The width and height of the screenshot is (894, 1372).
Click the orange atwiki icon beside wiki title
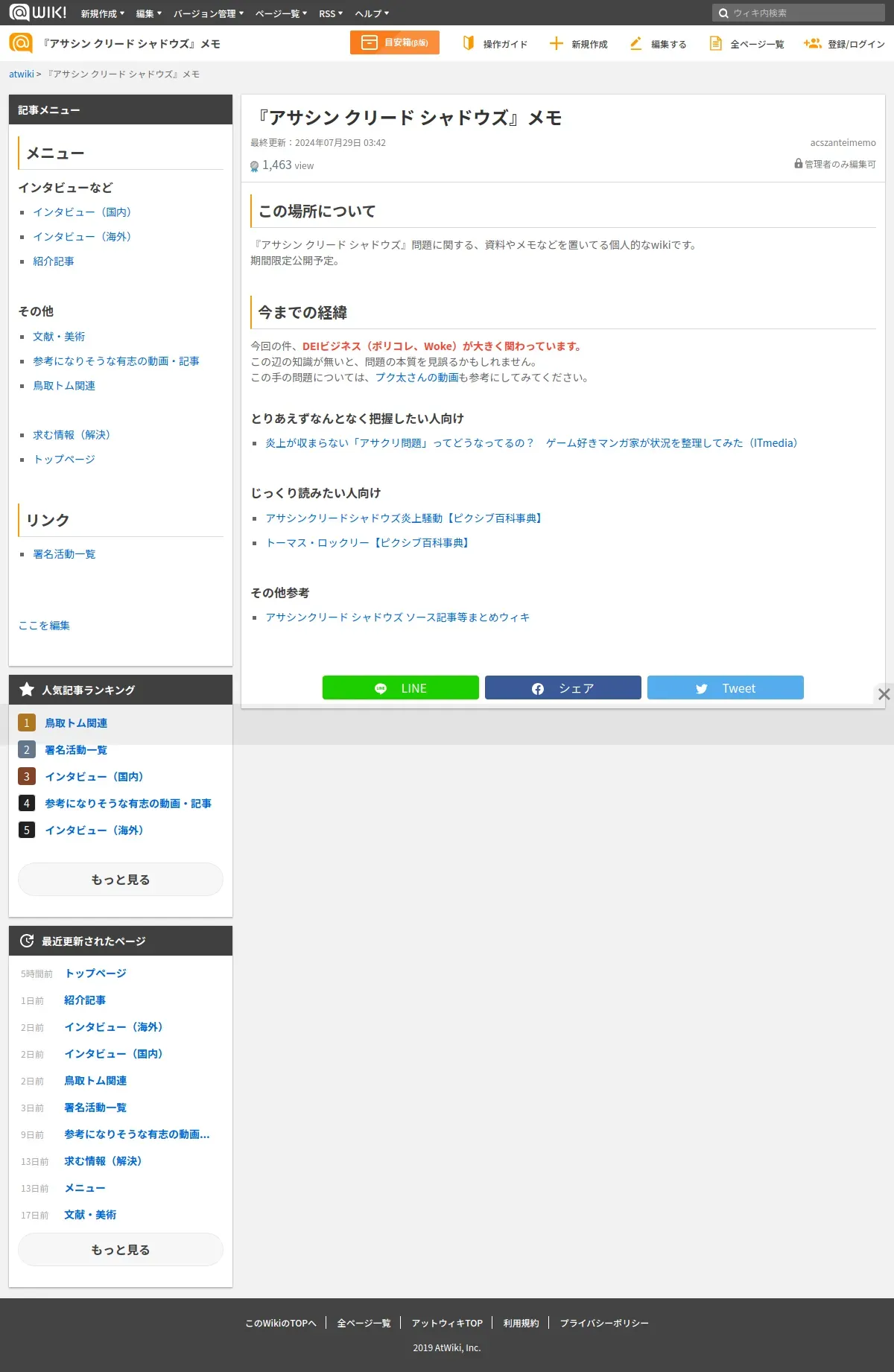(x=21, y=43)
